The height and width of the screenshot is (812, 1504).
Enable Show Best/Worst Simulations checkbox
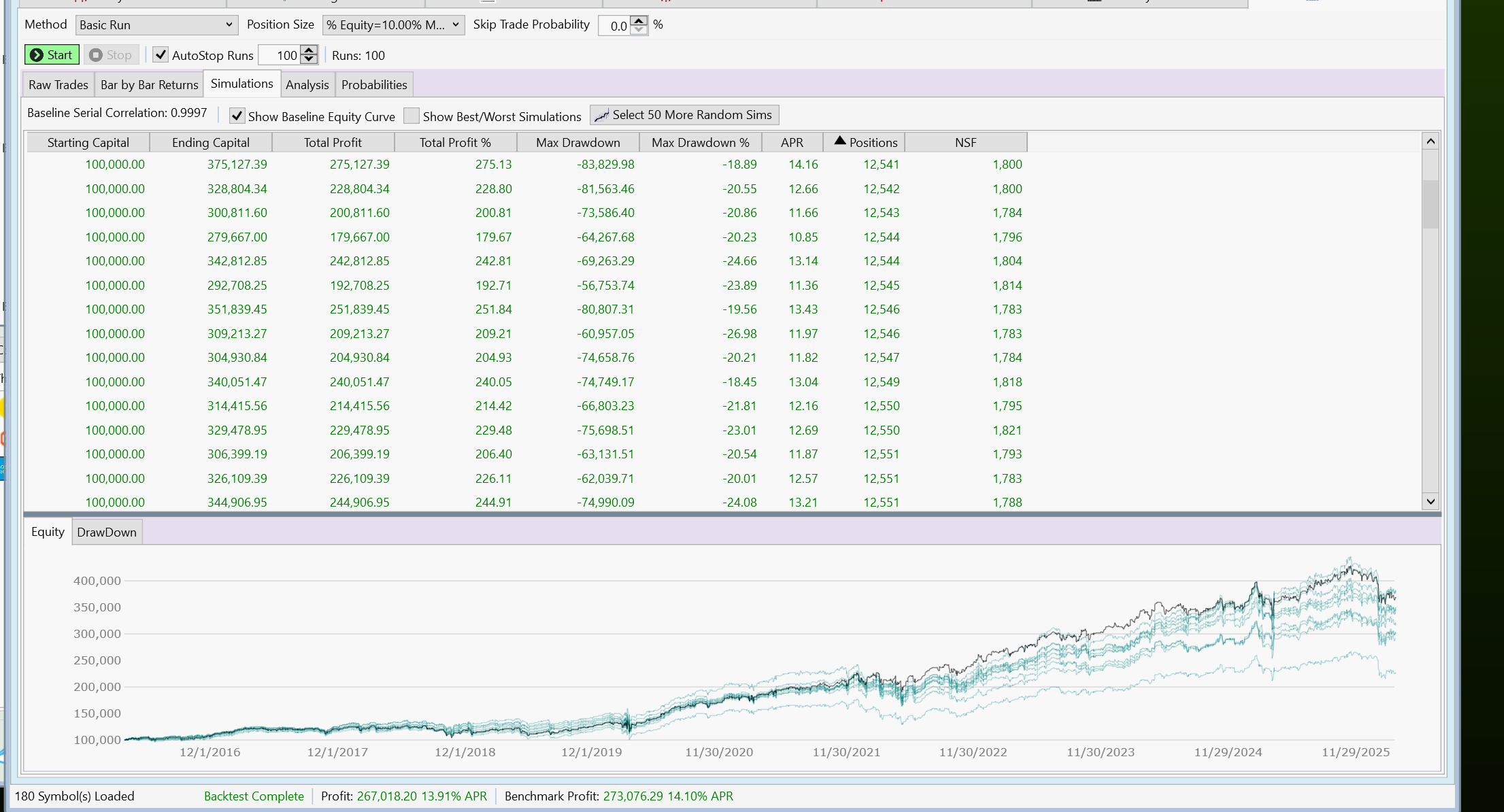[412, 116]
